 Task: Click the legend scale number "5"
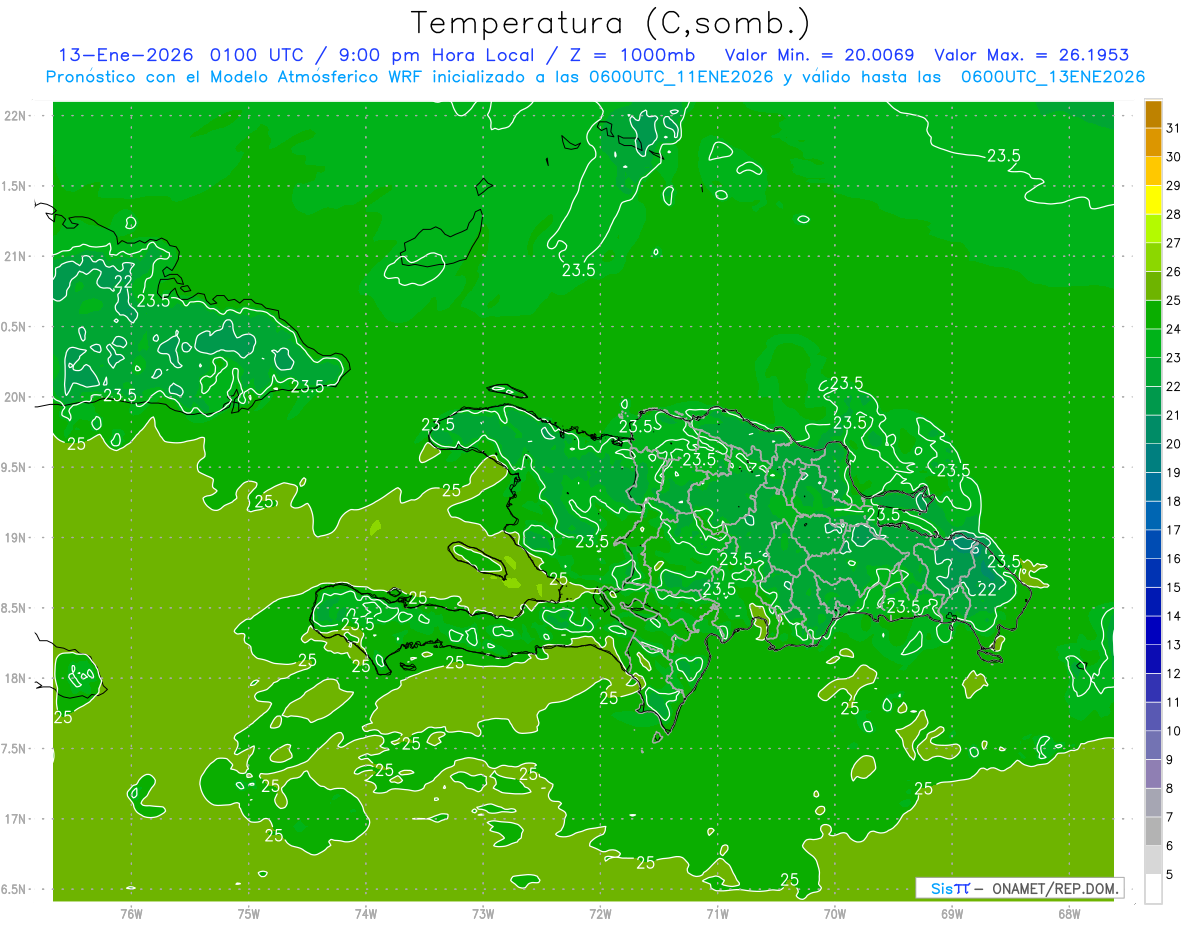(x=1170, y=874)
